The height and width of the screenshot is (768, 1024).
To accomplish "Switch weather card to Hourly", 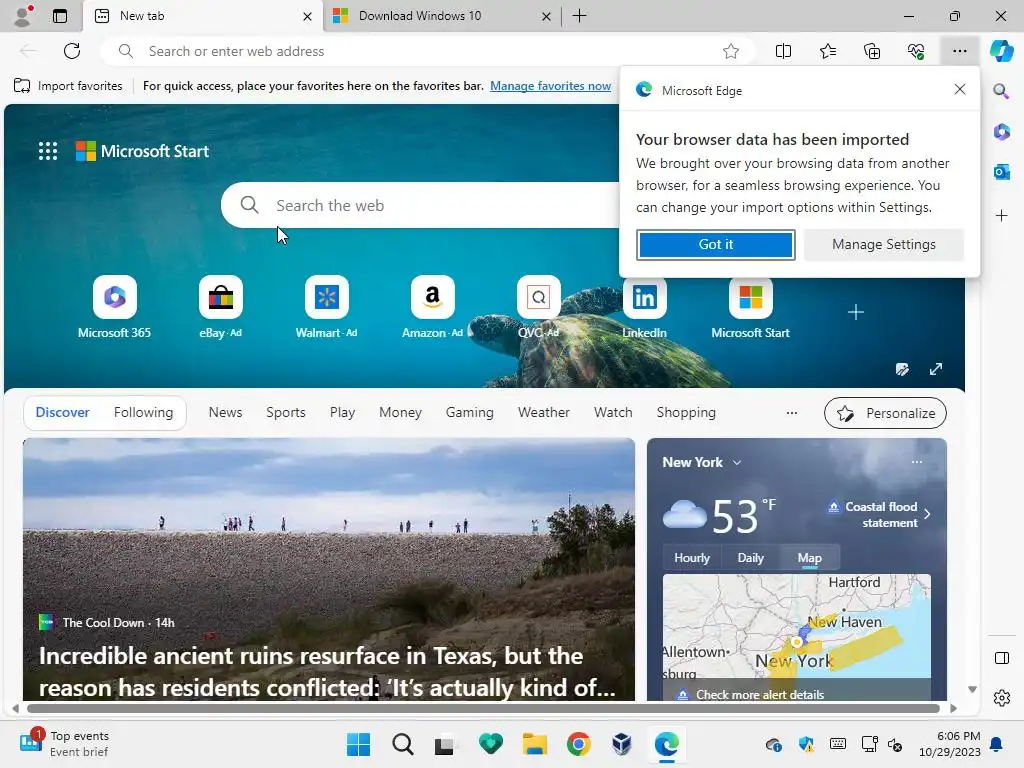I will (x=692, y=558).
